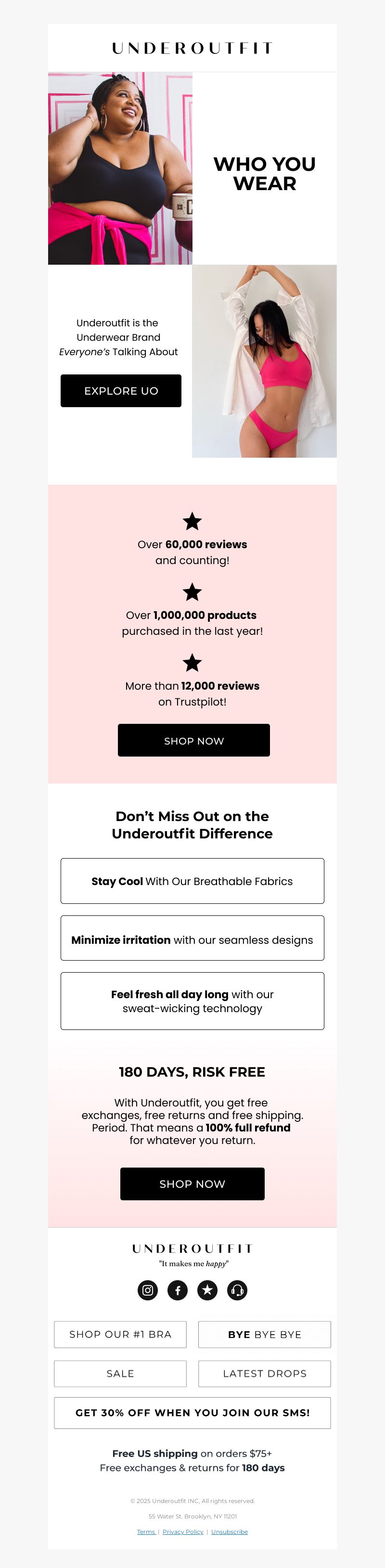Image resolution: width=385 pixels, height=1568 pixels.
Task: Click the pink bra set model photo
Action: point(265,361)
